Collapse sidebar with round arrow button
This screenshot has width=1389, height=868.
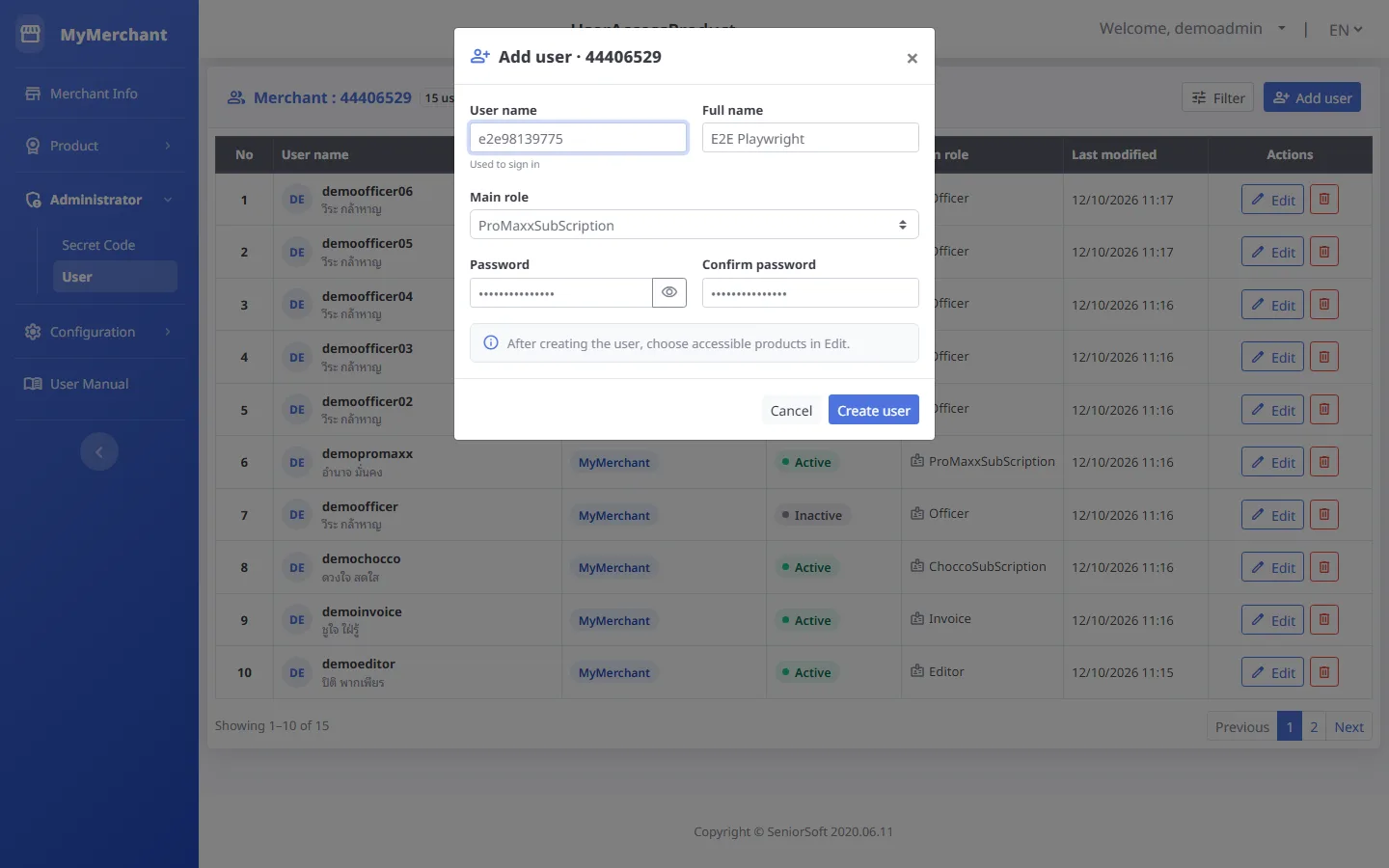tap(99, 451)
